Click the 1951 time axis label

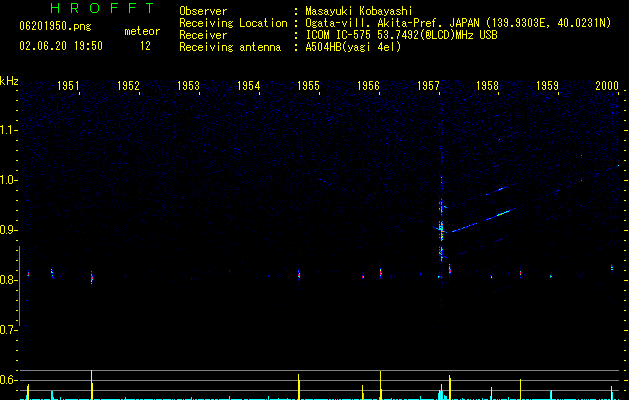(x=68, y=85)
